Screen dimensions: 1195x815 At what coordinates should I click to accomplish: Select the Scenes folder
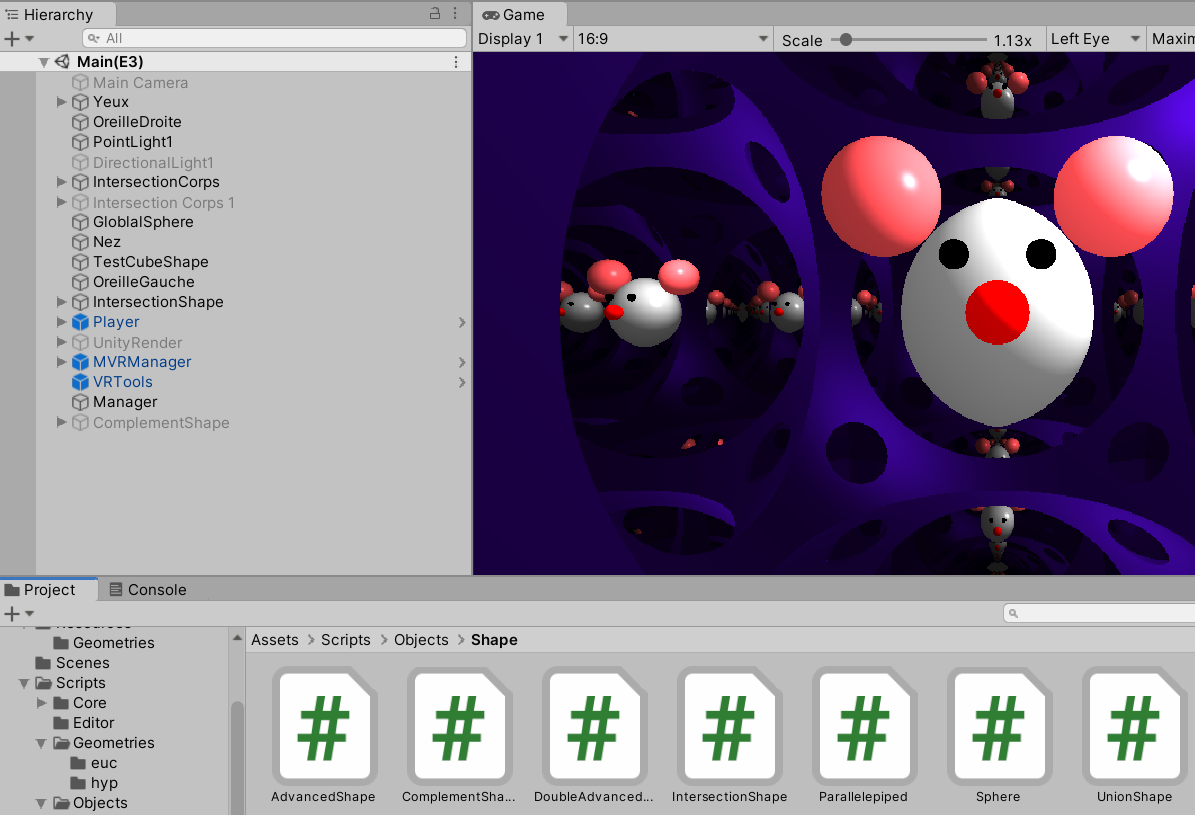click(x=73, y=663)
